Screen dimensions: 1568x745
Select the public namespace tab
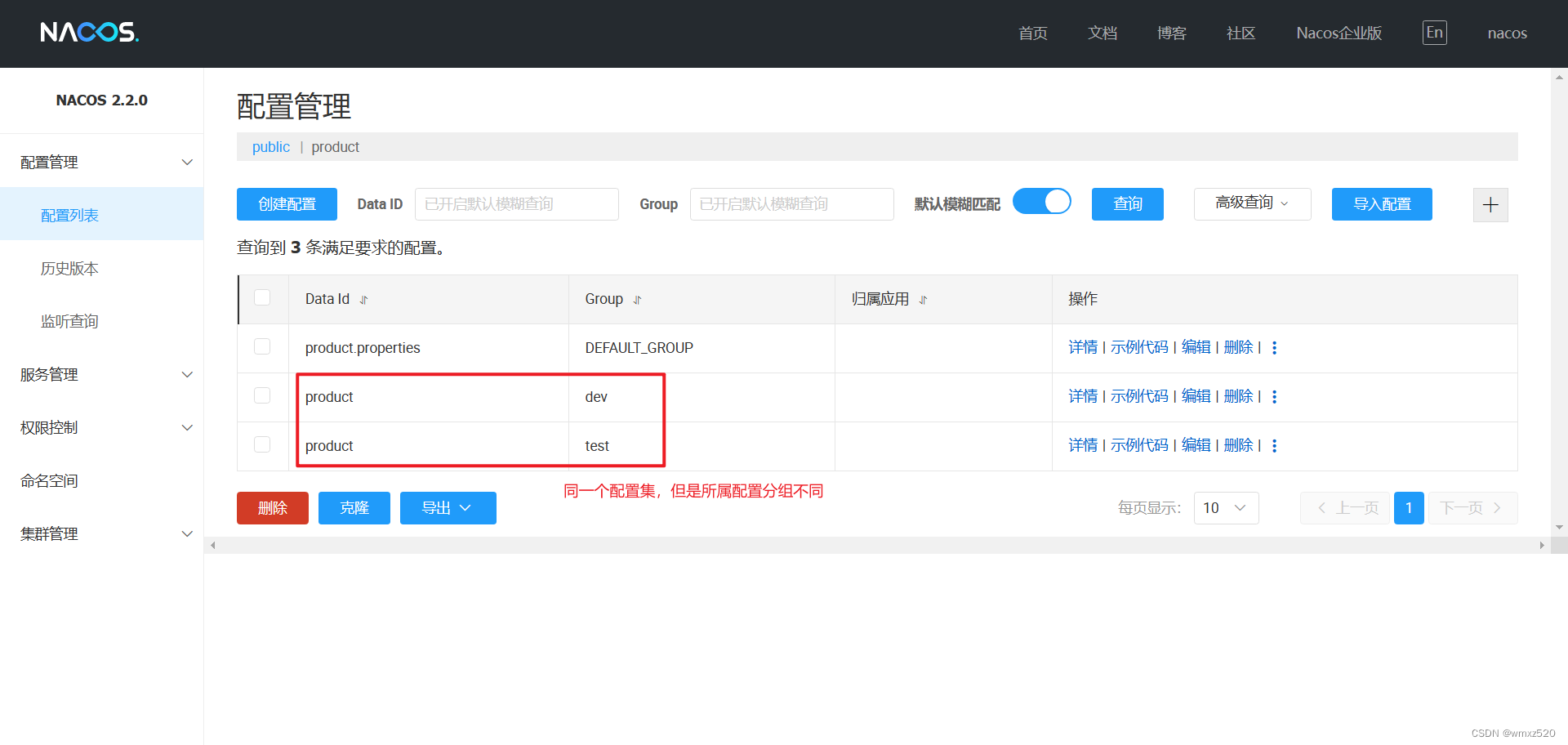pos(271,147)
